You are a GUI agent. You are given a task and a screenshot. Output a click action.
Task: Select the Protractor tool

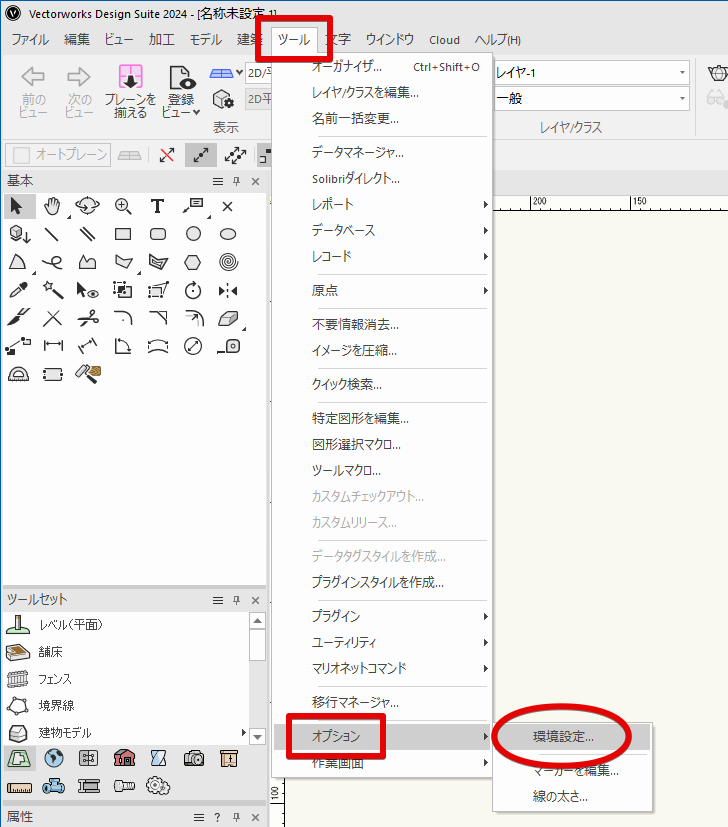click(18, 374)
